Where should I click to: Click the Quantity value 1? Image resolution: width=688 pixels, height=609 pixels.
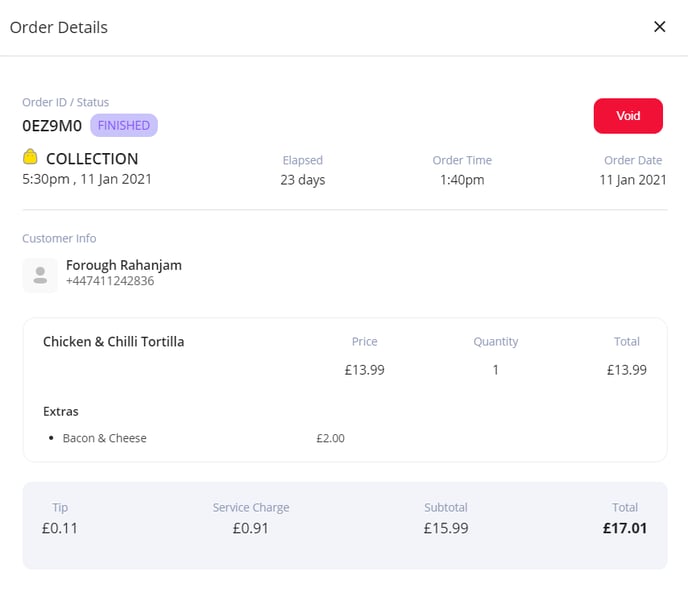[495, 370]
